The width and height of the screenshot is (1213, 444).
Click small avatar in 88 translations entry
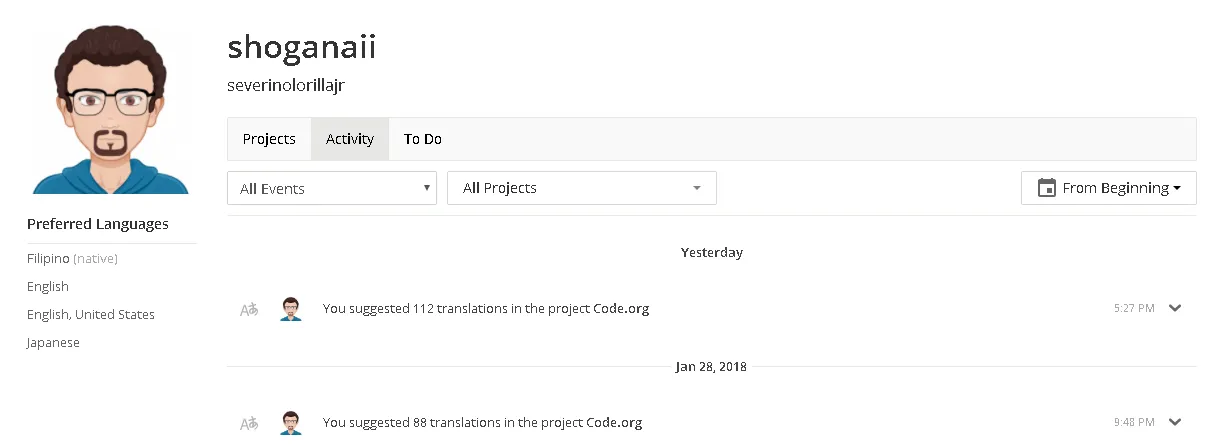(x=291, y=423)
